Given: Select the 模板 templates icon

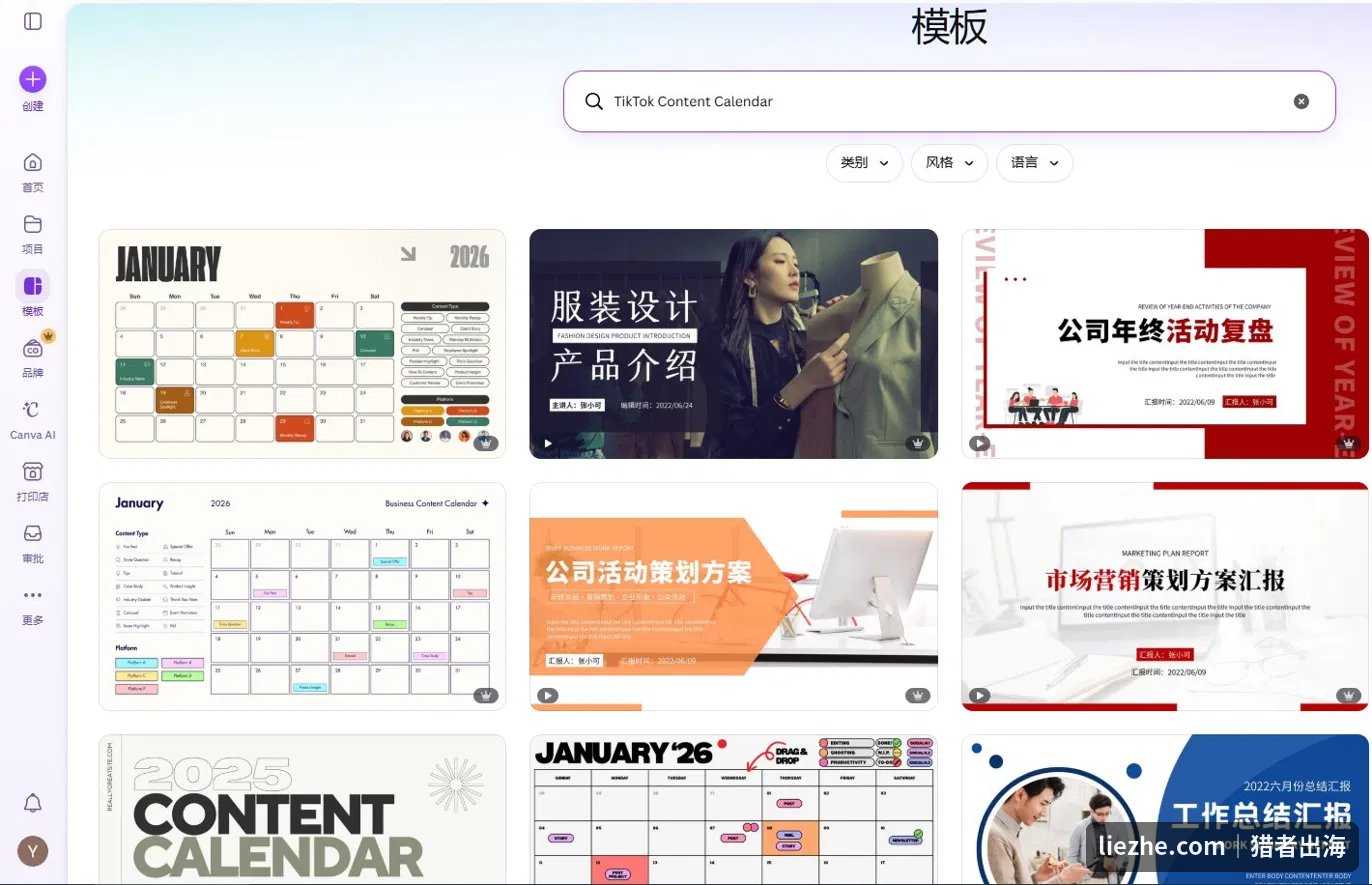Looking at the screenshot, I should click(33, 286).
